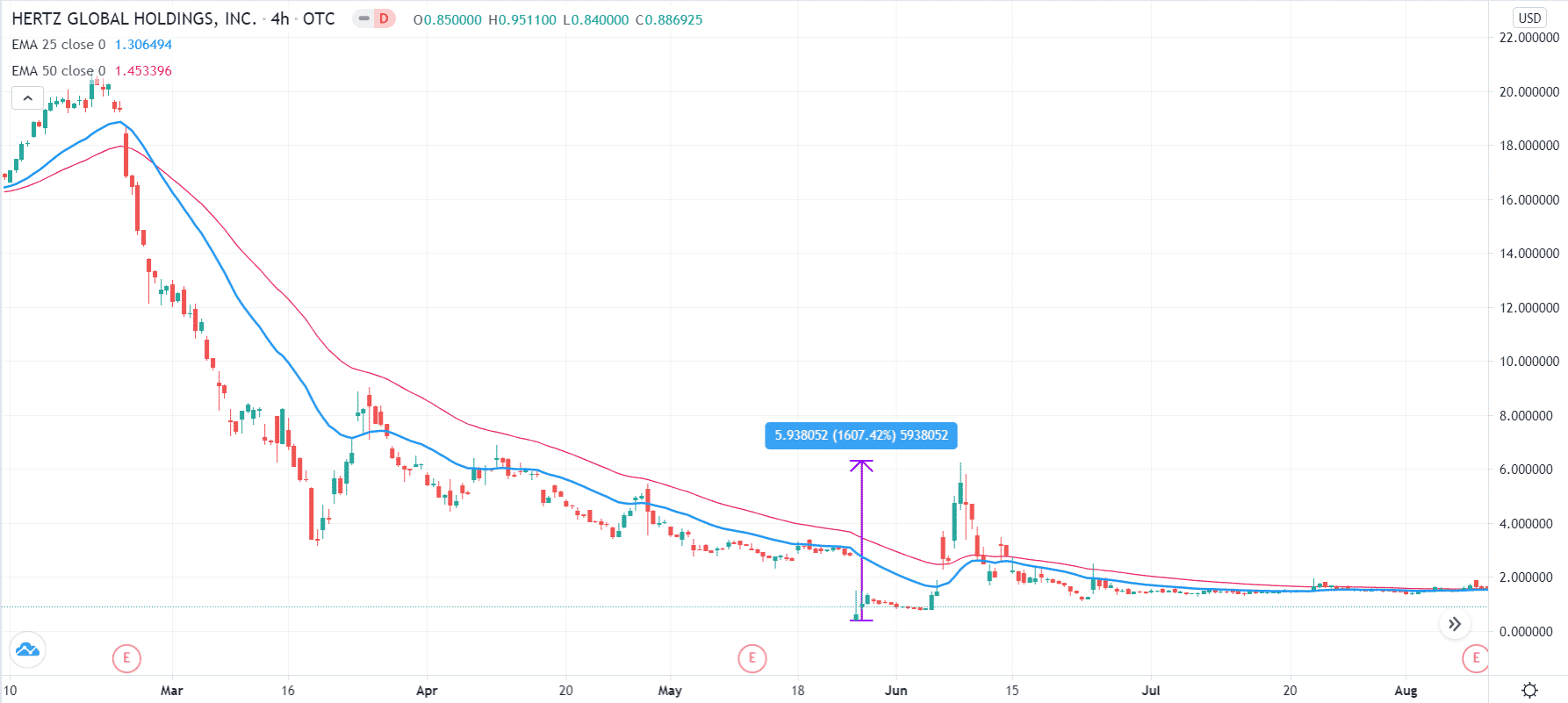Click the Aug date label on time axis

pyautogui.click(x=1406, y=691)
